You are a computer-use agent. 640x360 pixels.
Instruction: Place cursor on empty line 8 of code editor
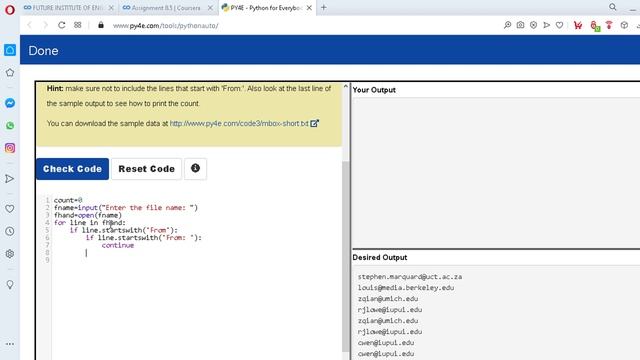(x=86, y=253)
